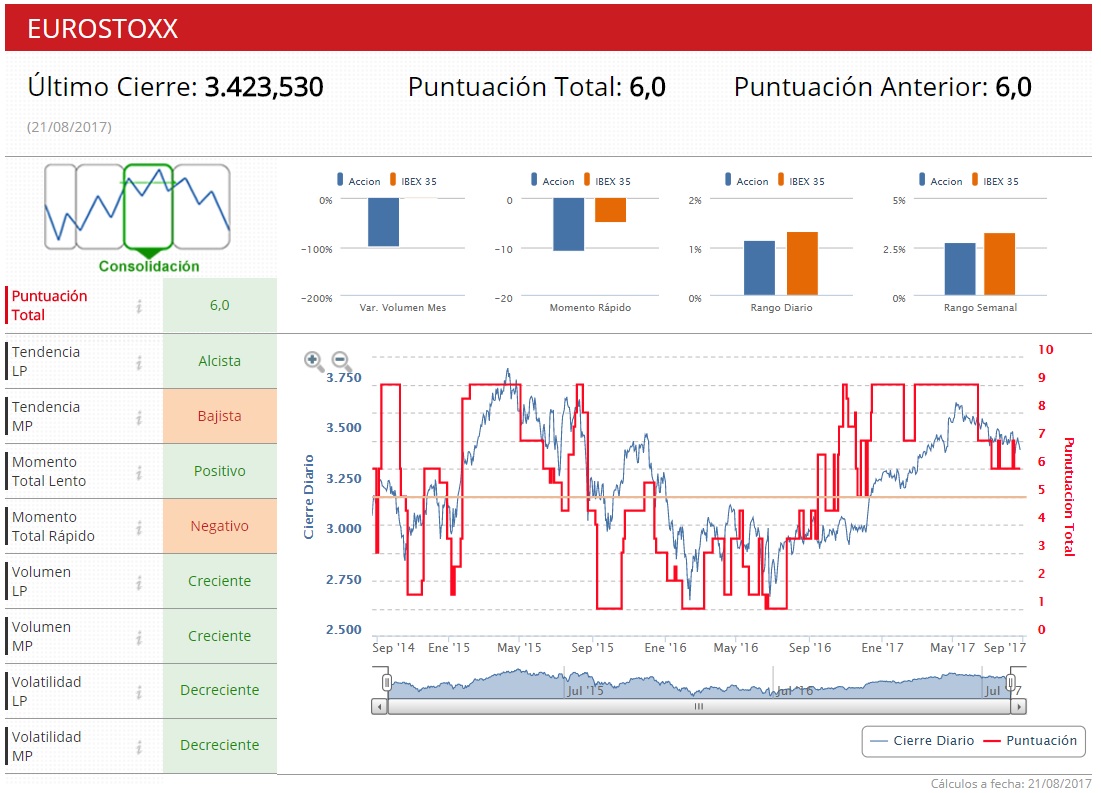
Task: Click the Último Cierre value 3.423,530
Action: [x=264, y=87]
